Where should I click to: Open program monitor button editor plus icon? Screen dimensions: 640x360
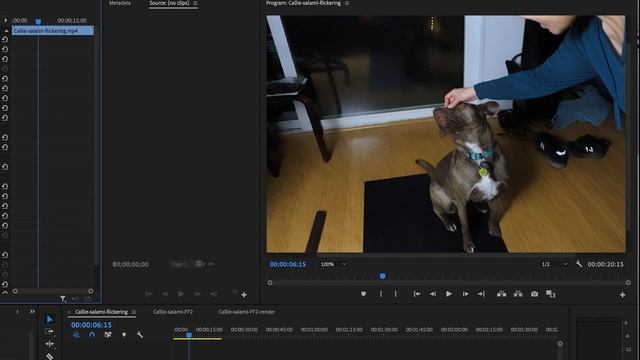622,294
